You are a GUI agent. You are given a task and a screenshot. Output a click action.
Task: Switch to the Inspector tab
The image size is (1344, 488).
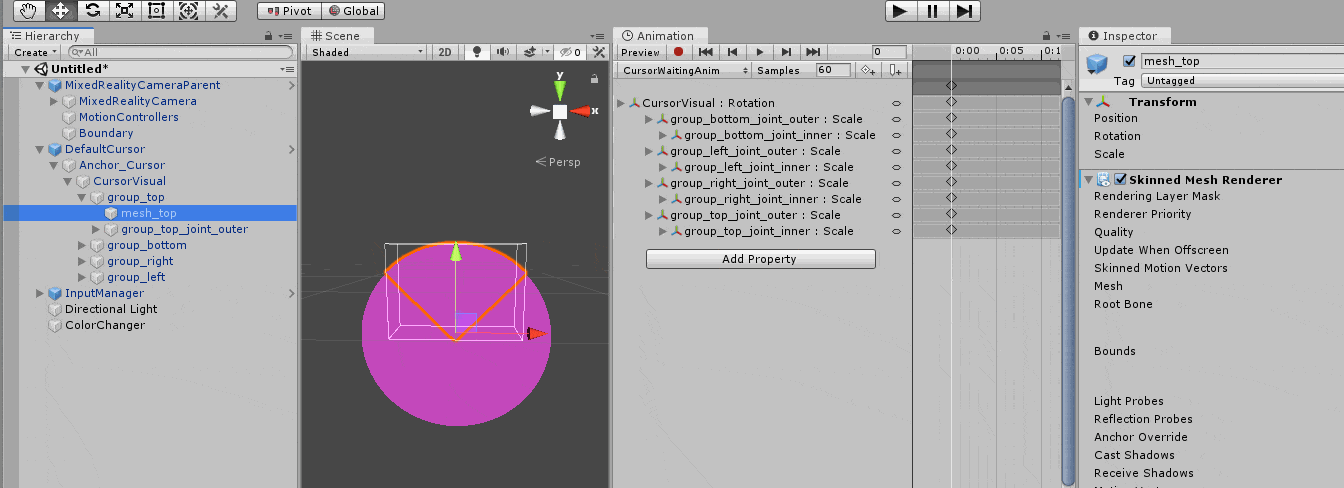point(1123,36)
